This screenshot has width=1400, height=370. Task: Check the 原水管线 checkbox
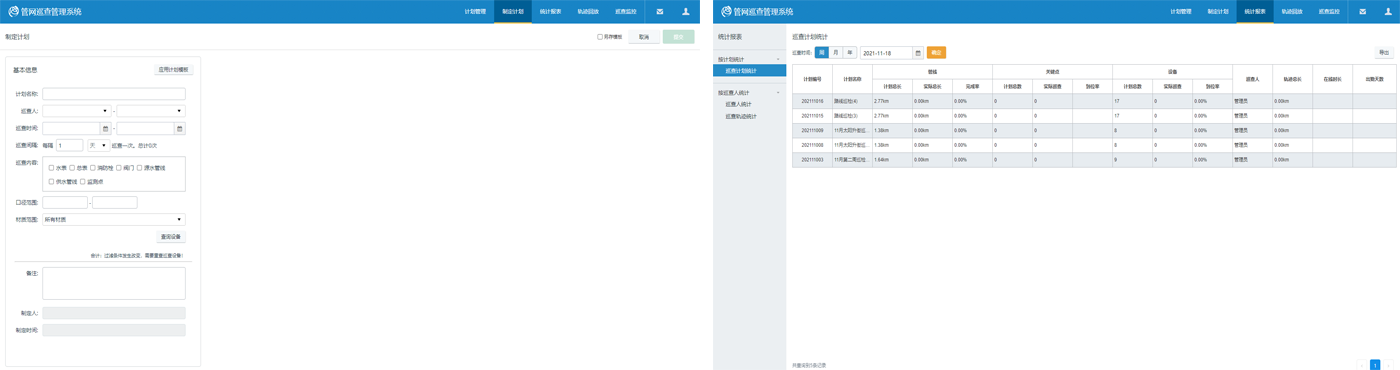[x=140, y=168]
